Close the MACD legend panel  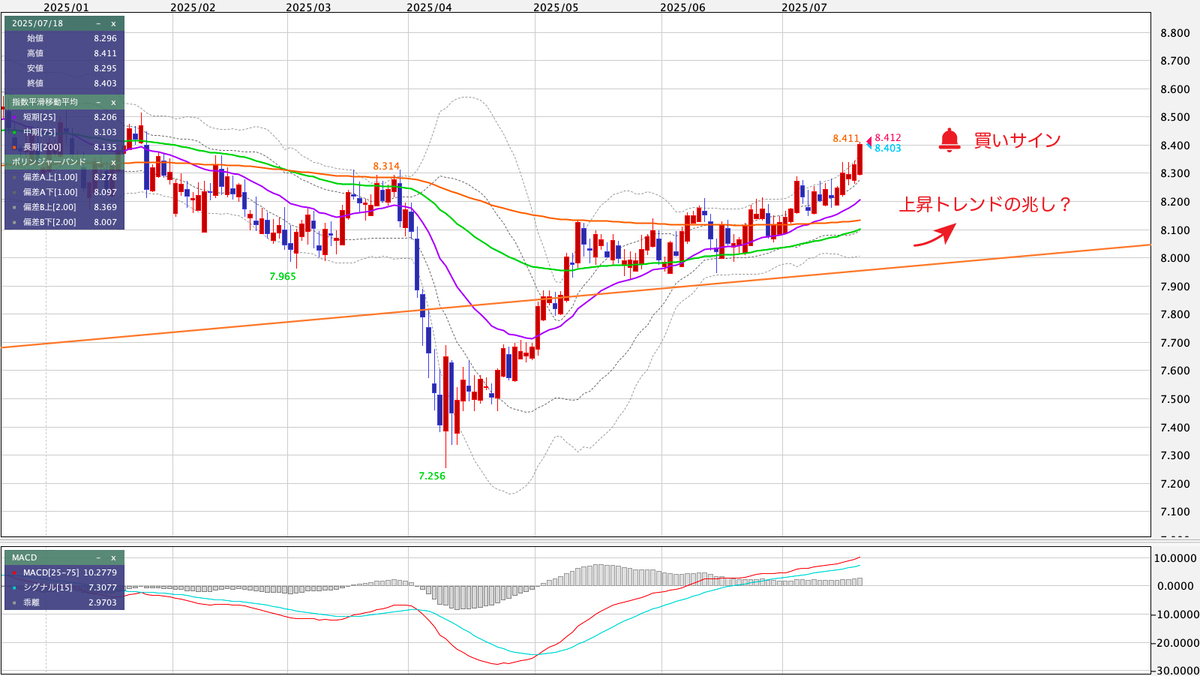113,557
